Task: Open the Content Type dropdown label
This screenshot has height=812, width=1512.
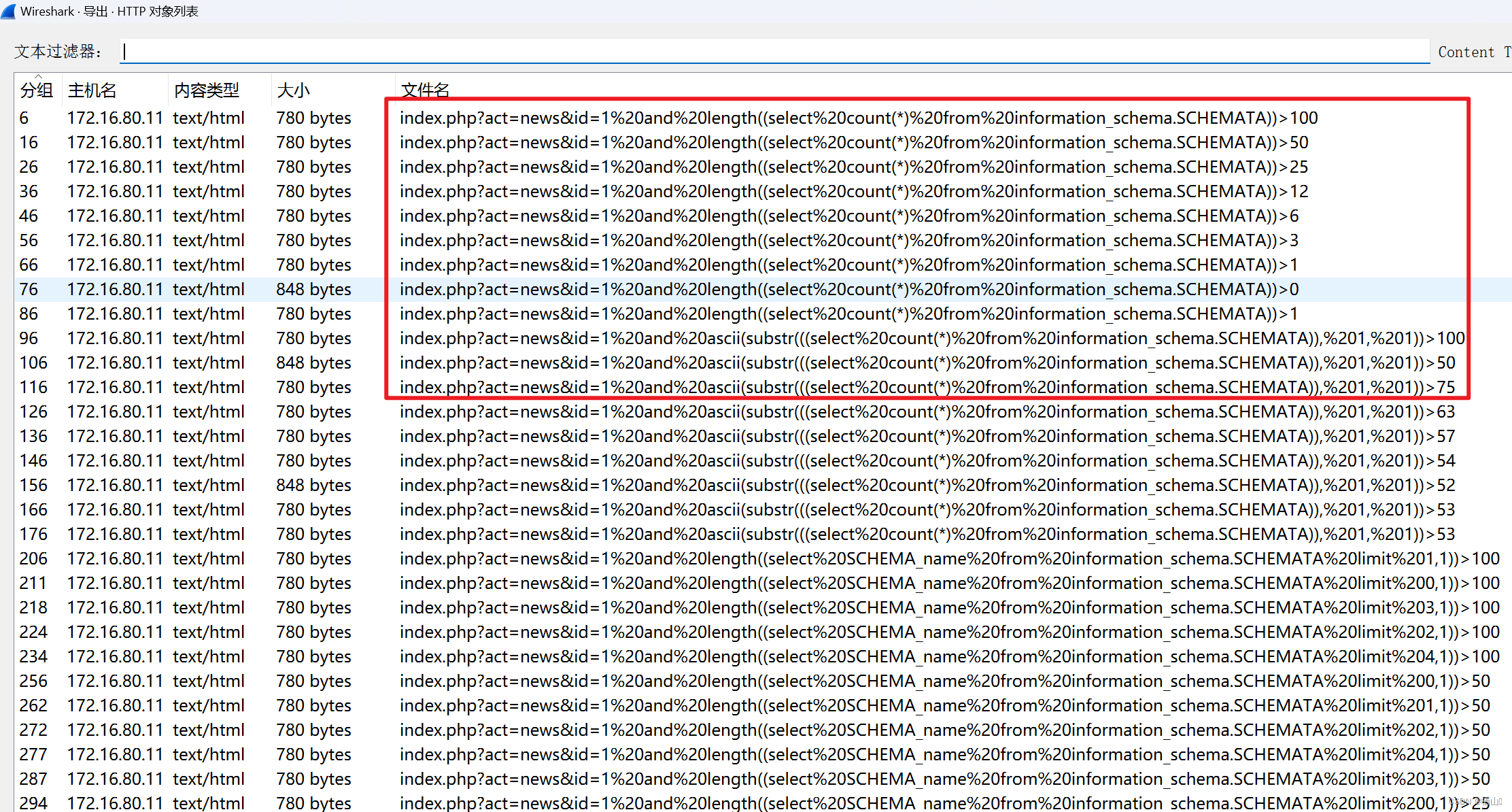Action: point(1474,52)
